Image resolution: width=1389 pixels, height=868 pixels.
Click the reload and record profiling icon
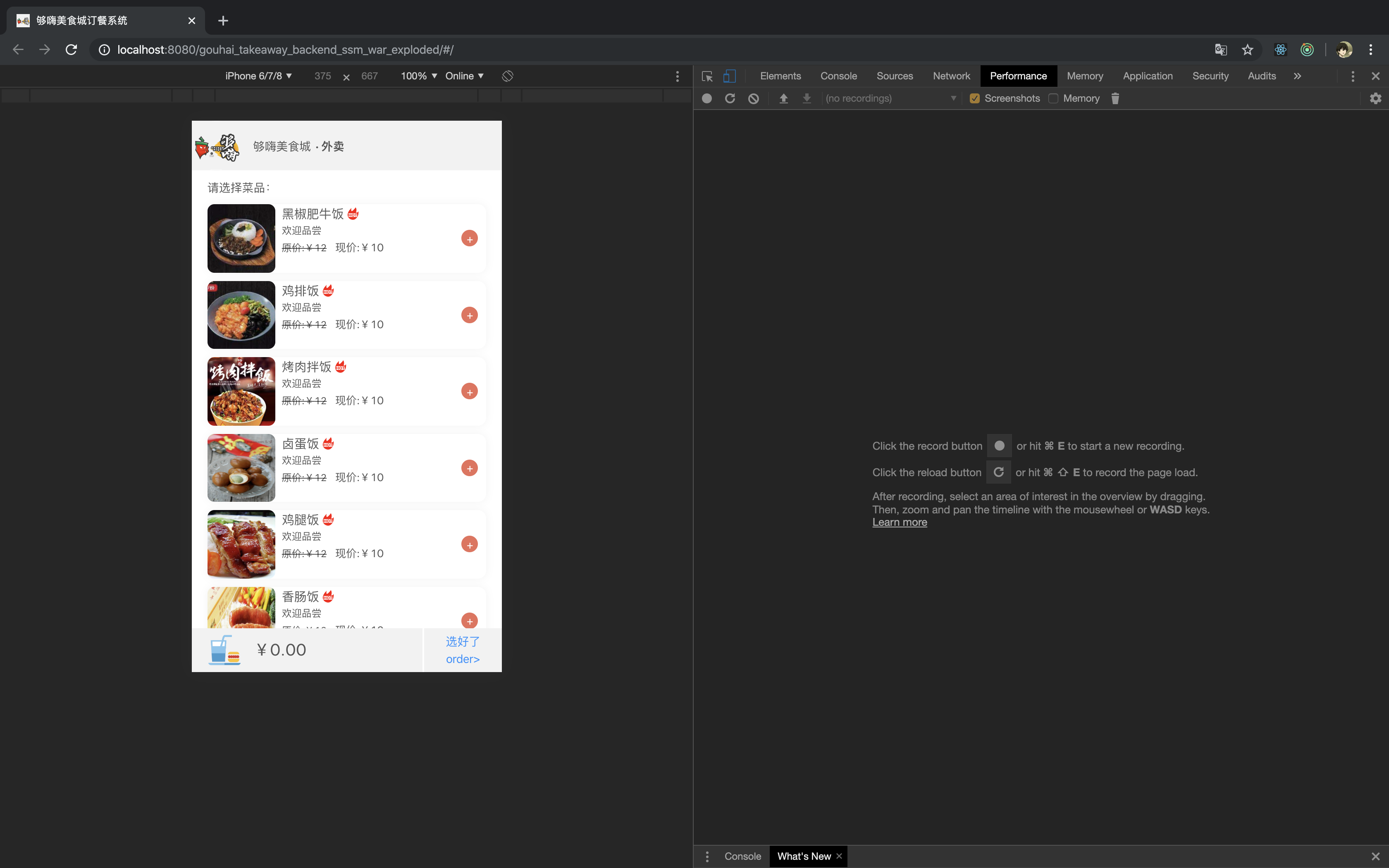(730, 99)
